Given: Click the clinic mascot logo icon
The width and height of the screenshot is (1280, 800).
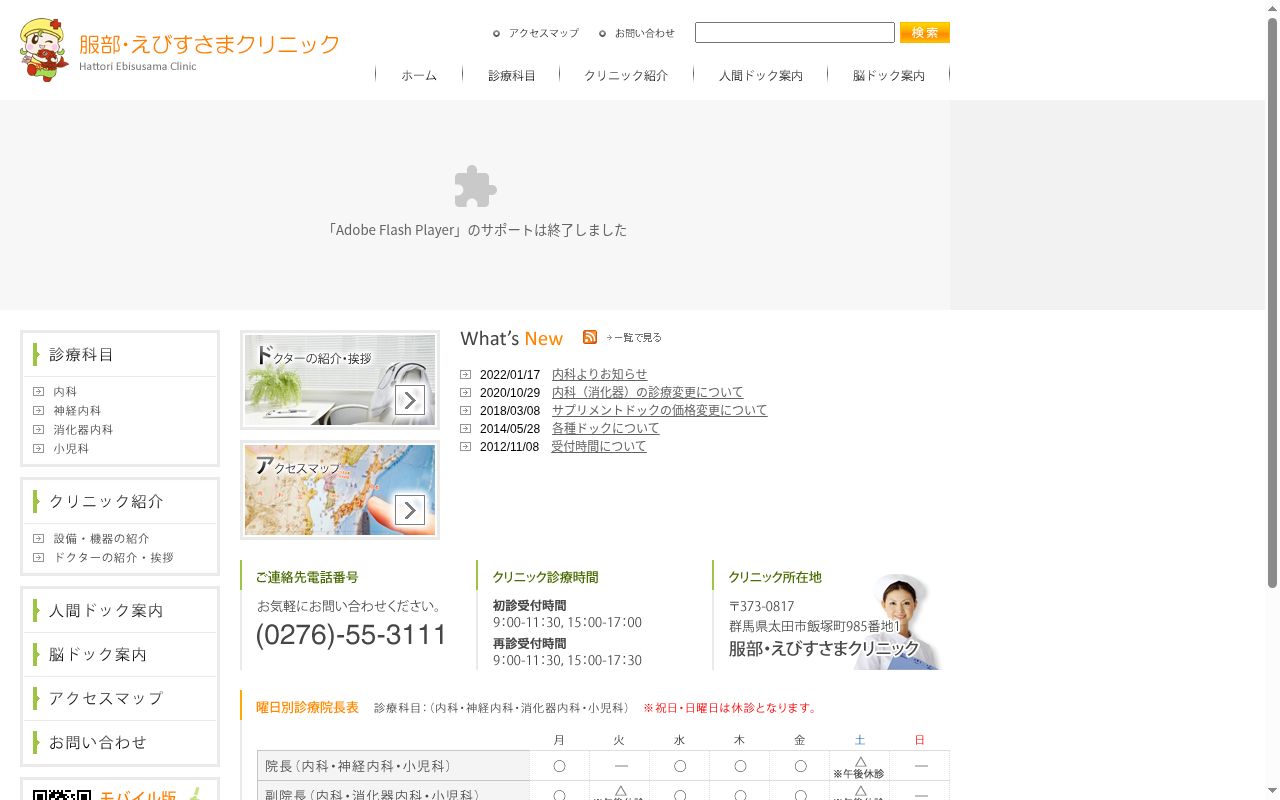Looking at the screenshot, I should 44,49.
